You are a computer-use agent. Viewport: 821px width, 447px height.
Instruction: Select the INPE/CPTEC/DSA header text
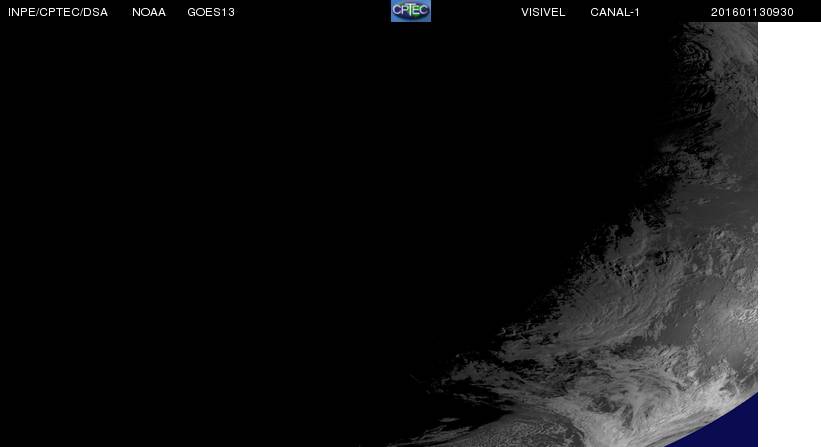tap(58, 12)
